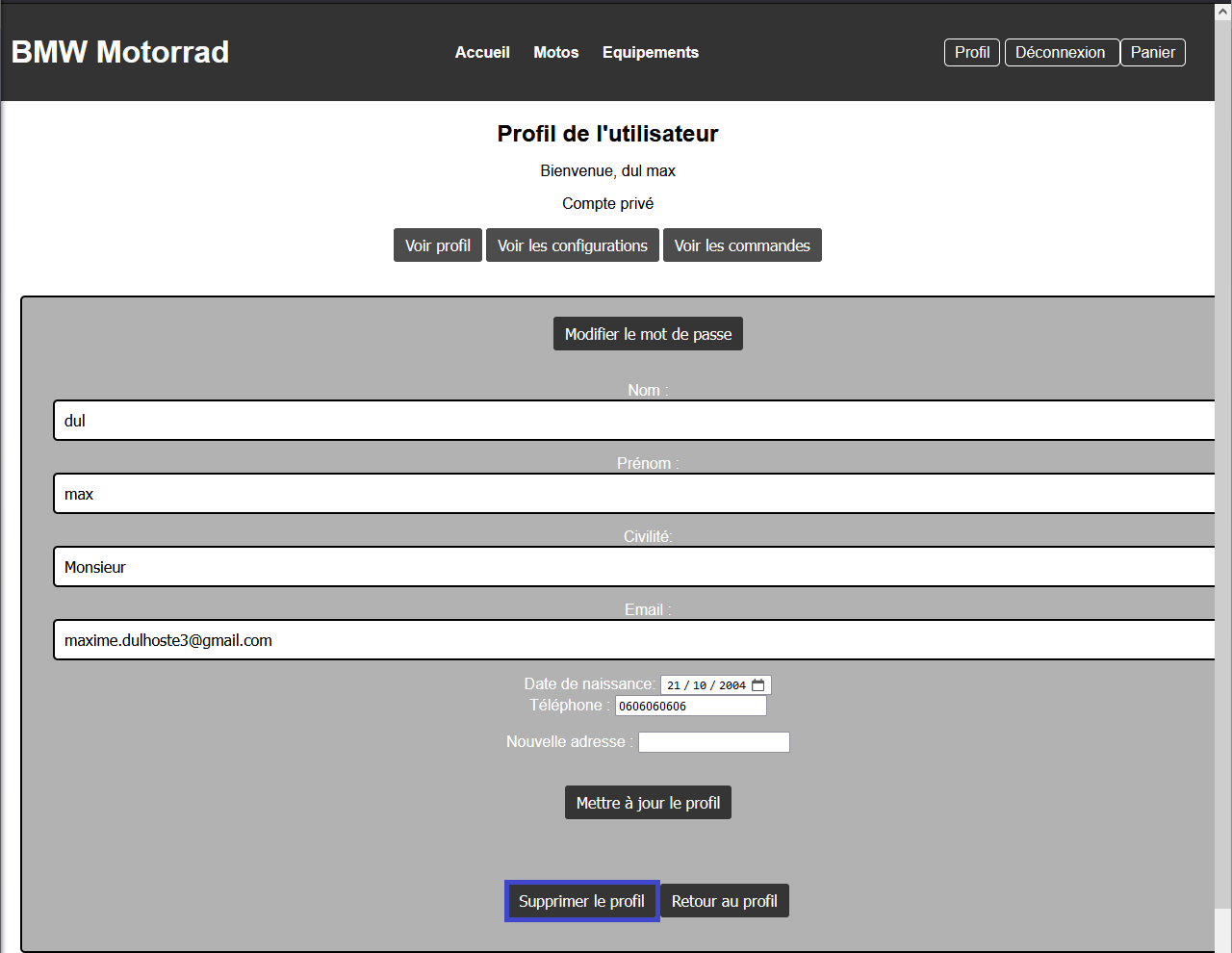1232x953 pixels.
Task: Log out with the Déconnexion button
Action: point(1061,52)
